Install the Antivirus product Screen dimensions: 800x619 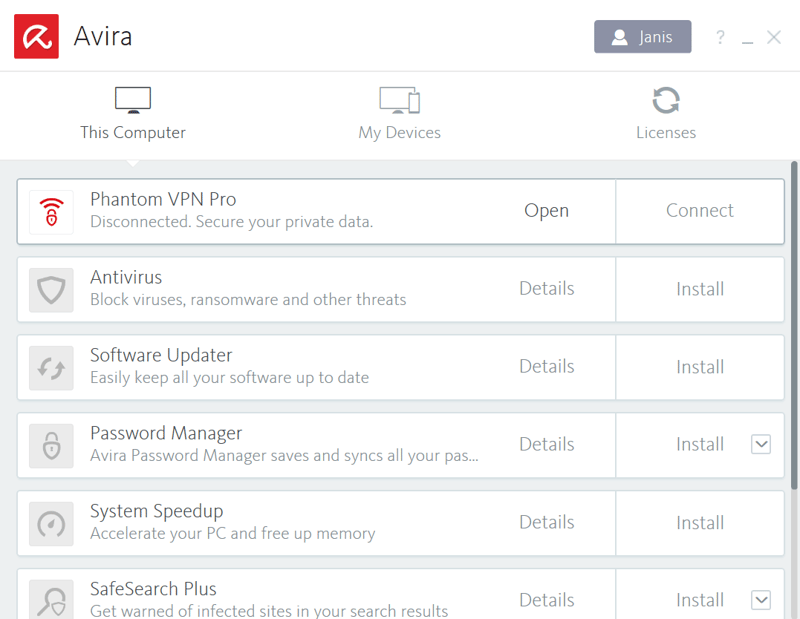tap(699, 289)
